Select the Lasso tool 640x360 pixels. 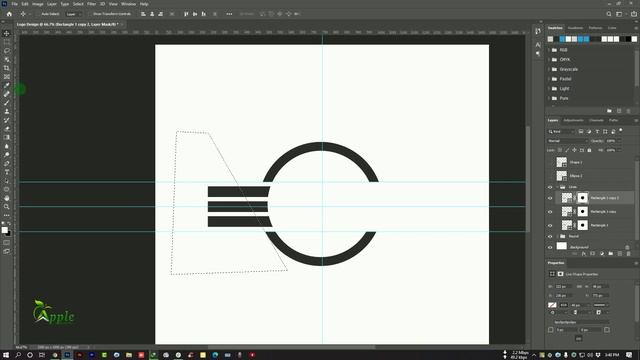7,51
